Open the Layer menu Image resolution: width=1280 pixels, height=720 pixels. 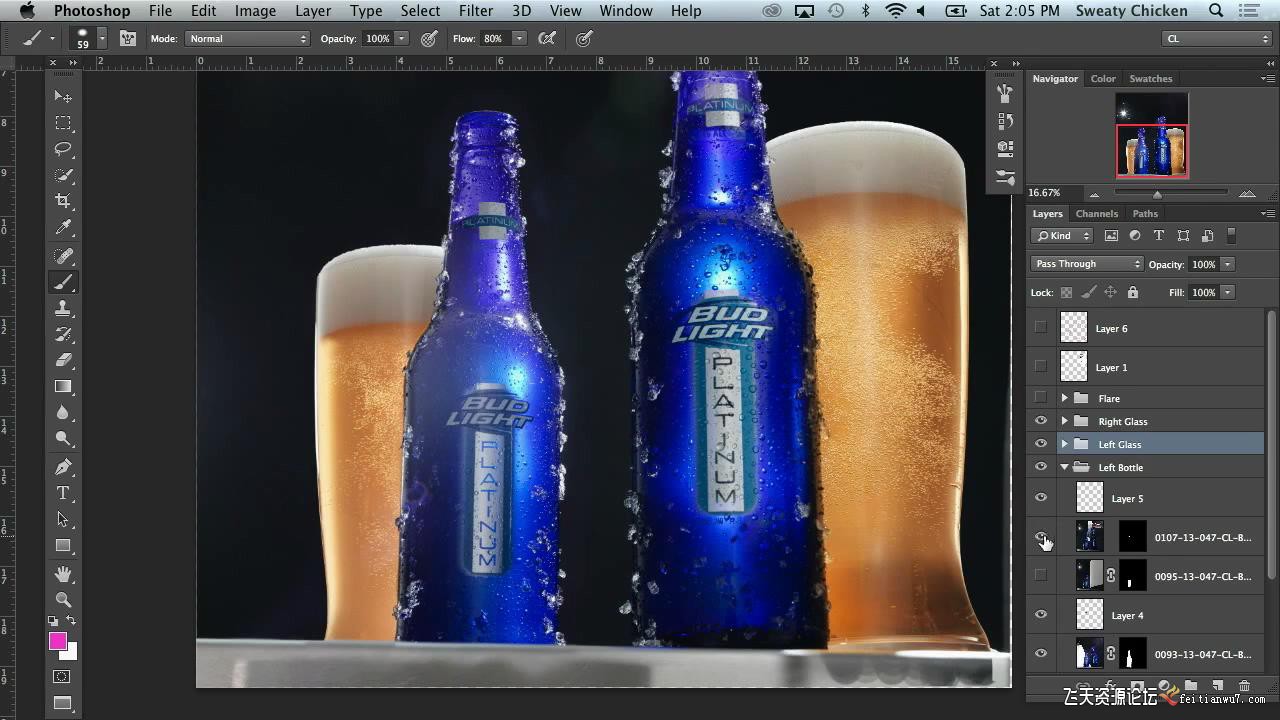tap(313, 11)
